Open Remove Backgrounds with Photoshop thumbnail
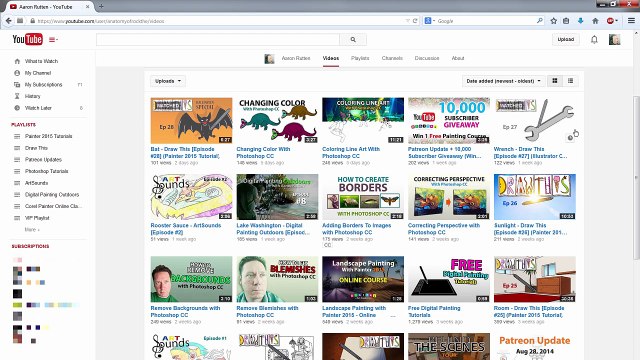Image resolution: width=640 pixels, height=360 pixels. coord(191,279)
